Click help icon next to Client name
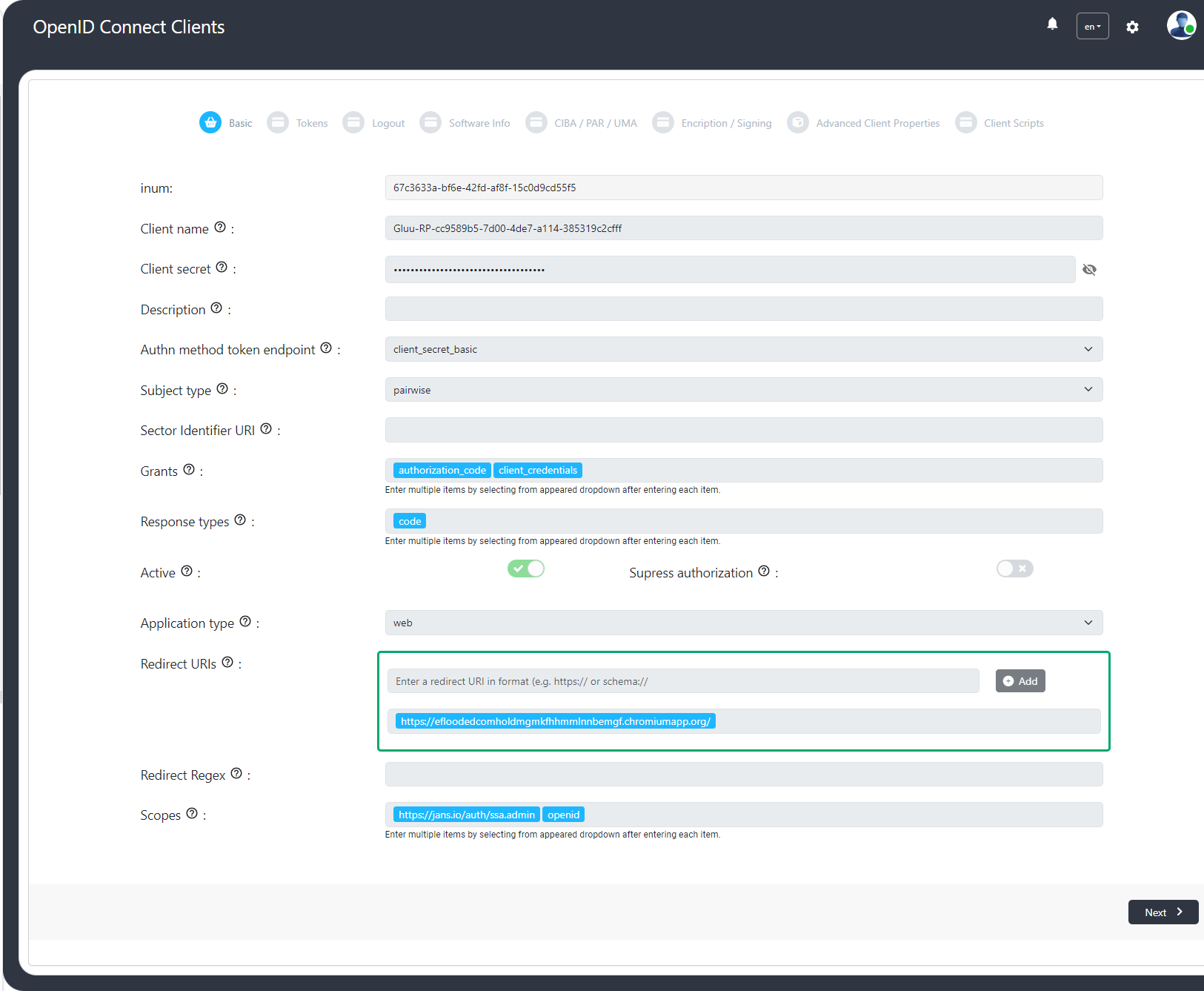1204x991 pixels. pos(220,228)
